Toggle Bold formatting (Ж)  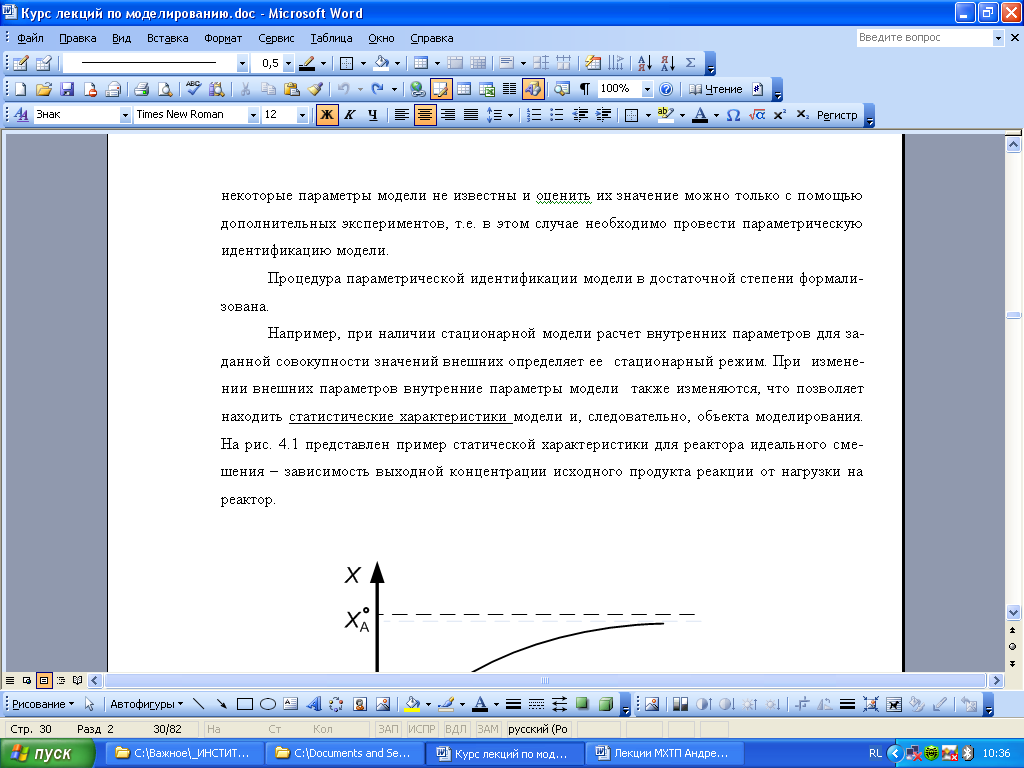coord(327,115)
